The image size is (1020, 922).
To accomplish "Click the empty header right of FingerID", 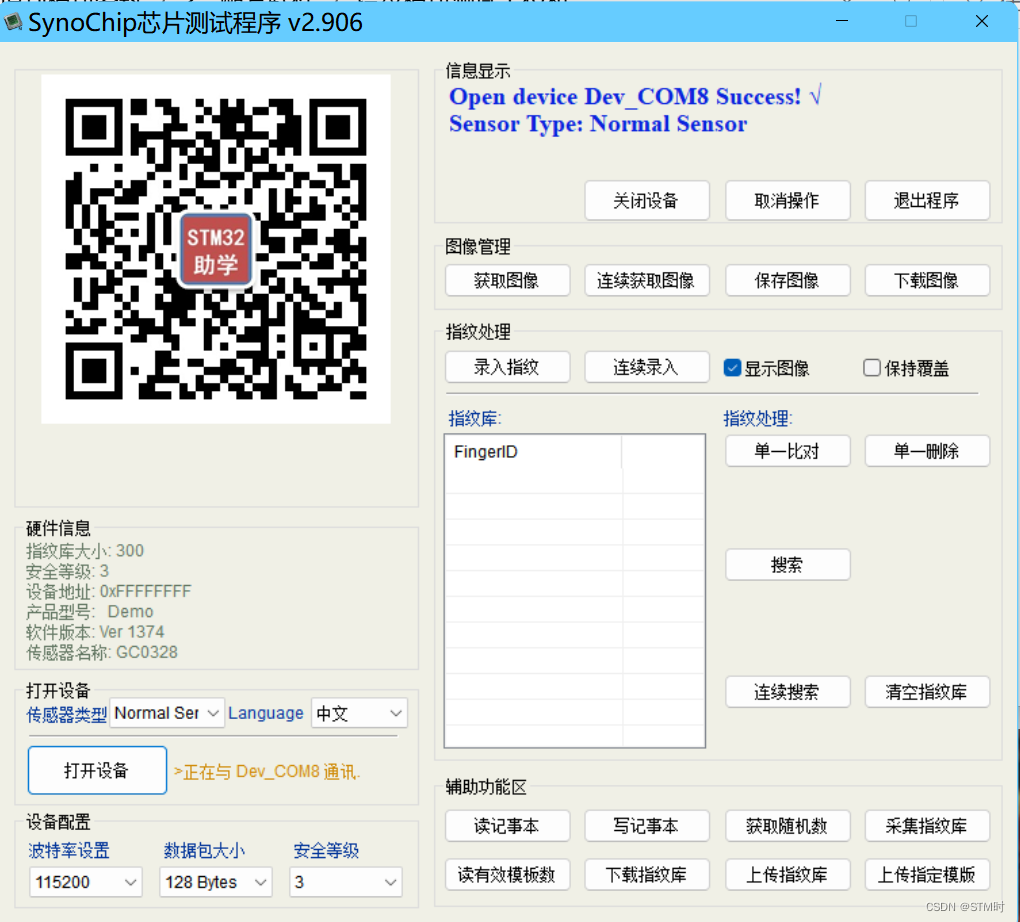I will tap(663, 452).
